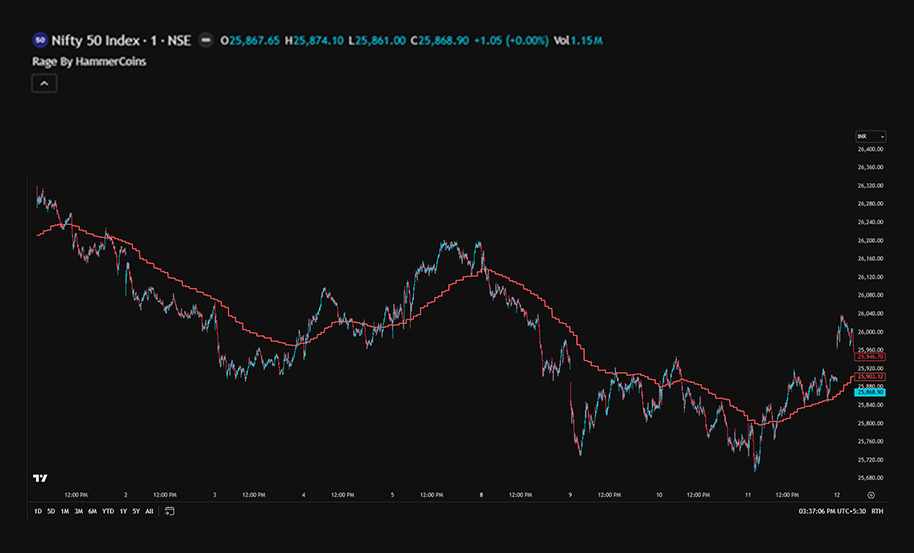Viewport: 914px width, 553px height.
Task: Click the Nifty 50 symbol logo badge
Action: [40, 40]
